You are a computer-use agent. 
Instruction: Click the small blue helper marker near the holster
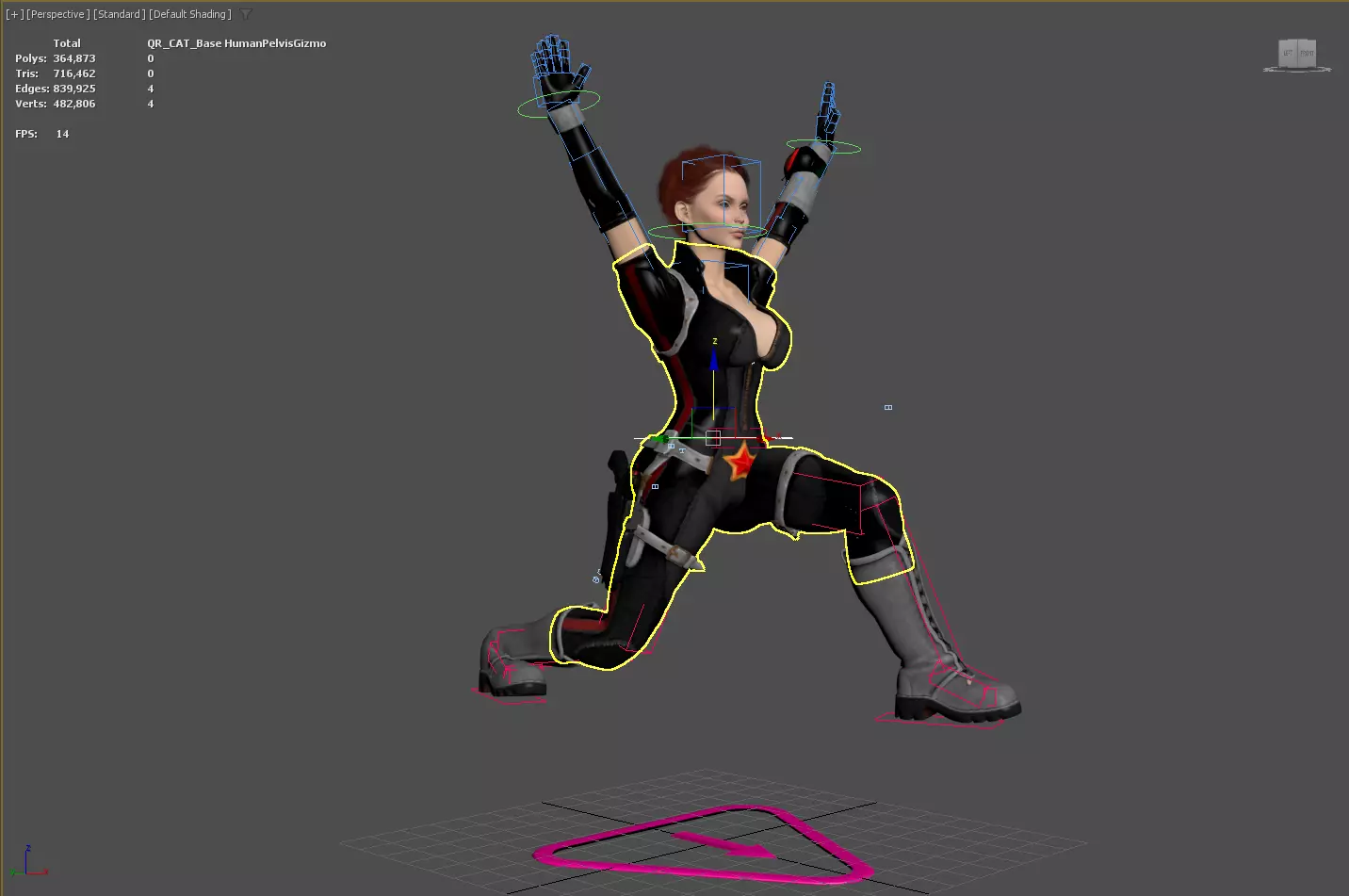[655, 486]
